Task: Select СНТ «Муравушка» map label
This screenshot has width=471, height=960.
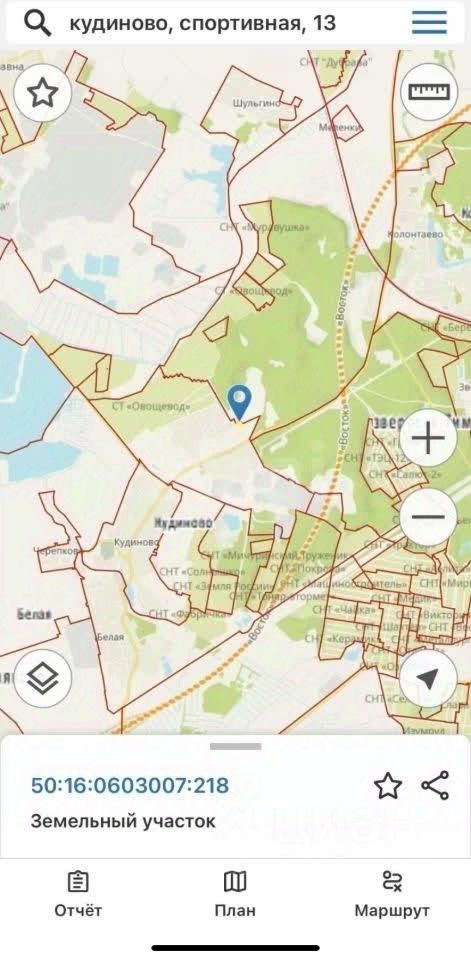Action: pyautogui.click(x=265, y=227)
